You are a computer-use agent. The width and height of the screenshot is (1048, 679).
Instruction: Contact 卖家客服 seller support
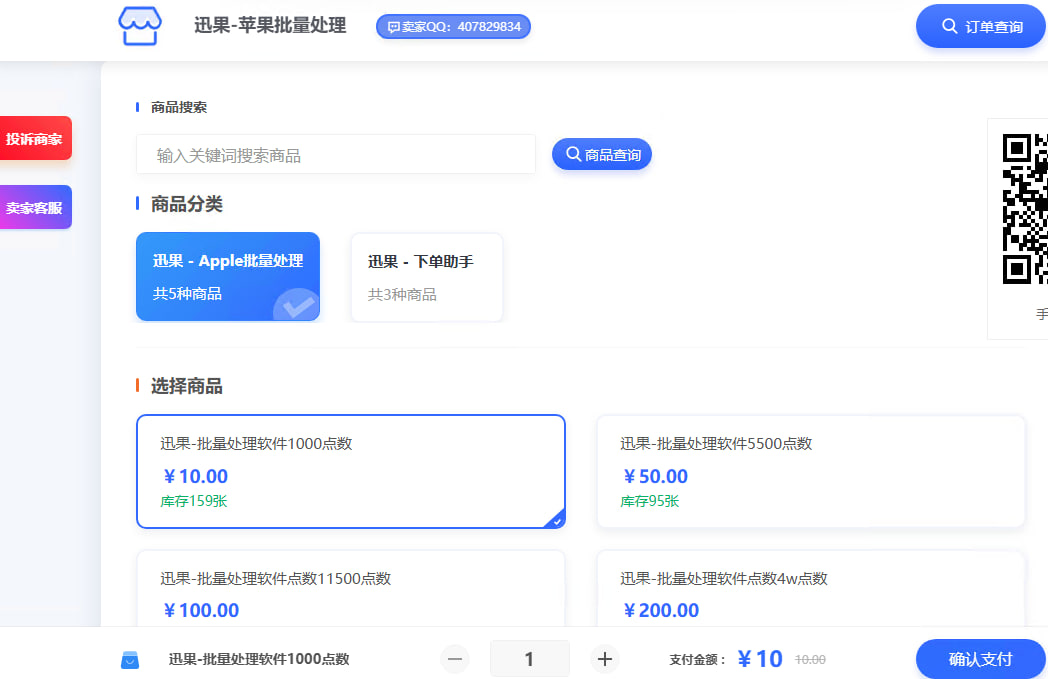pyautogui.click(x=35, y=207)
